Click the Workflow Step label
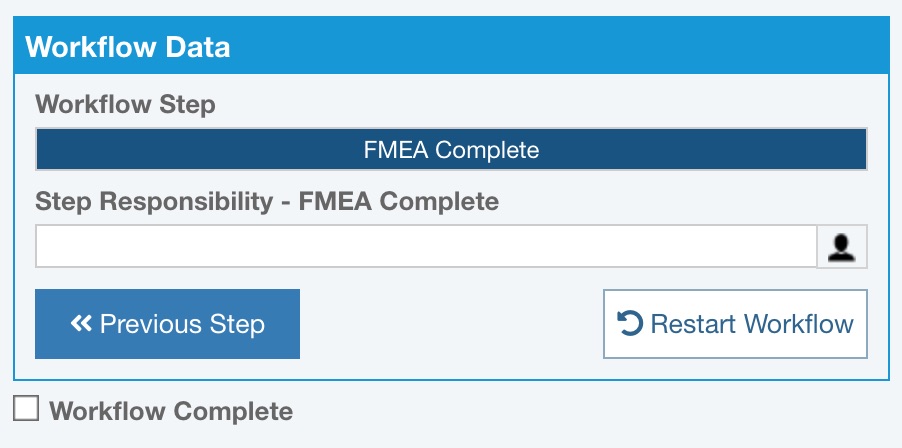This screenshot has height=448, width=902. click(x=125, y=104)
